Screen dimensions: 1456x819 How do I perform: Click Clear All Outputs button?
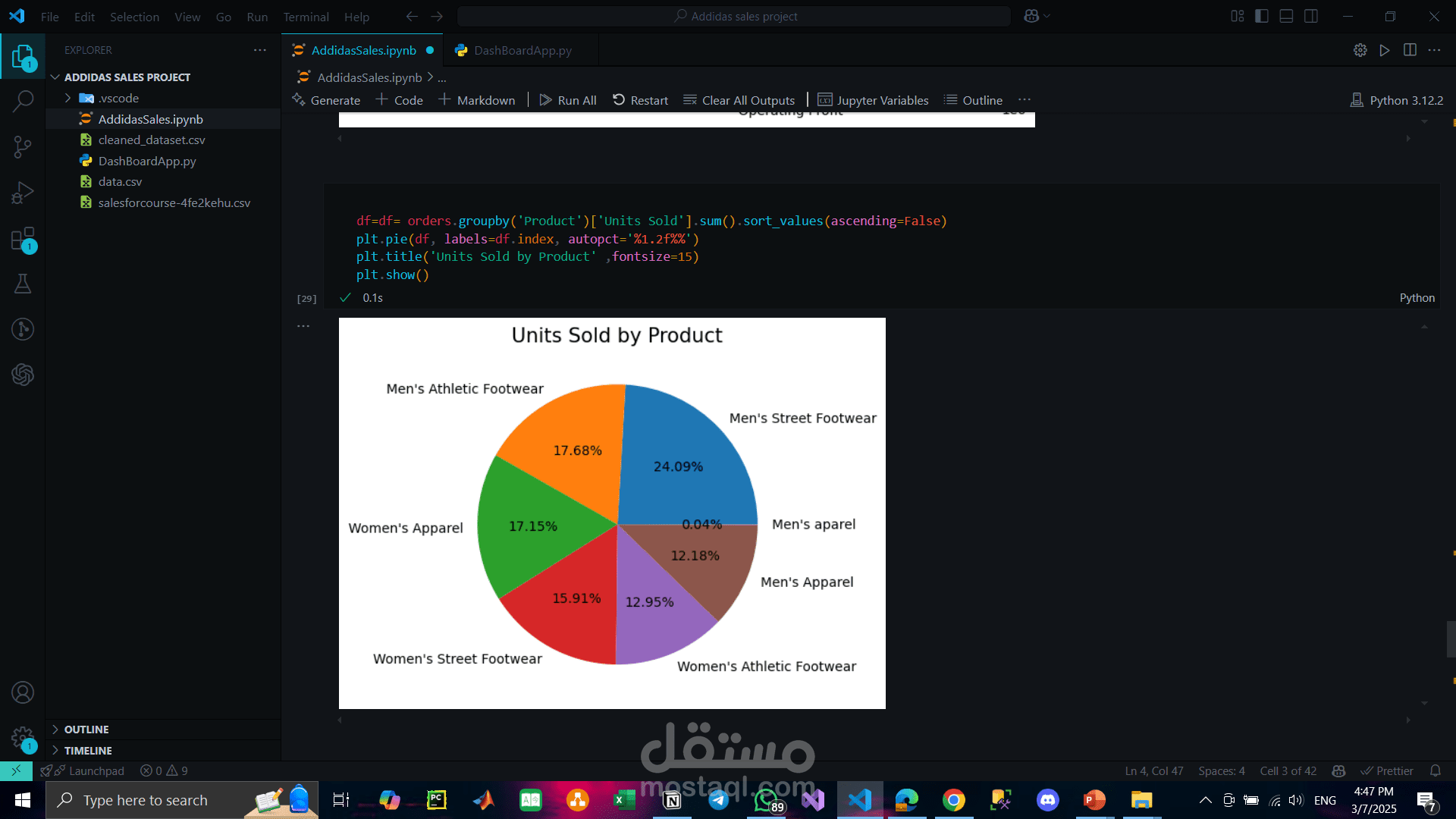(x=739, y=100)
